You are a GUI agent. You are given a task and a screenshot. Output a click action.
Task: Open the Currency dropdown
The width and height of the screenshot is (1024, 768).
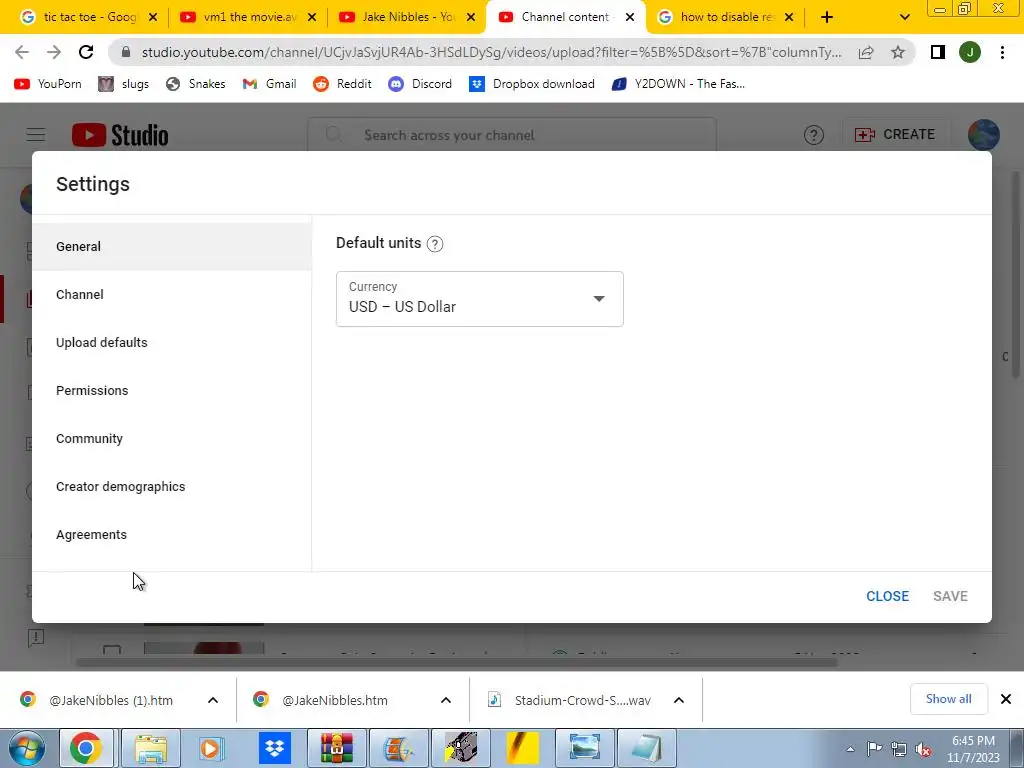coord(479,299)
